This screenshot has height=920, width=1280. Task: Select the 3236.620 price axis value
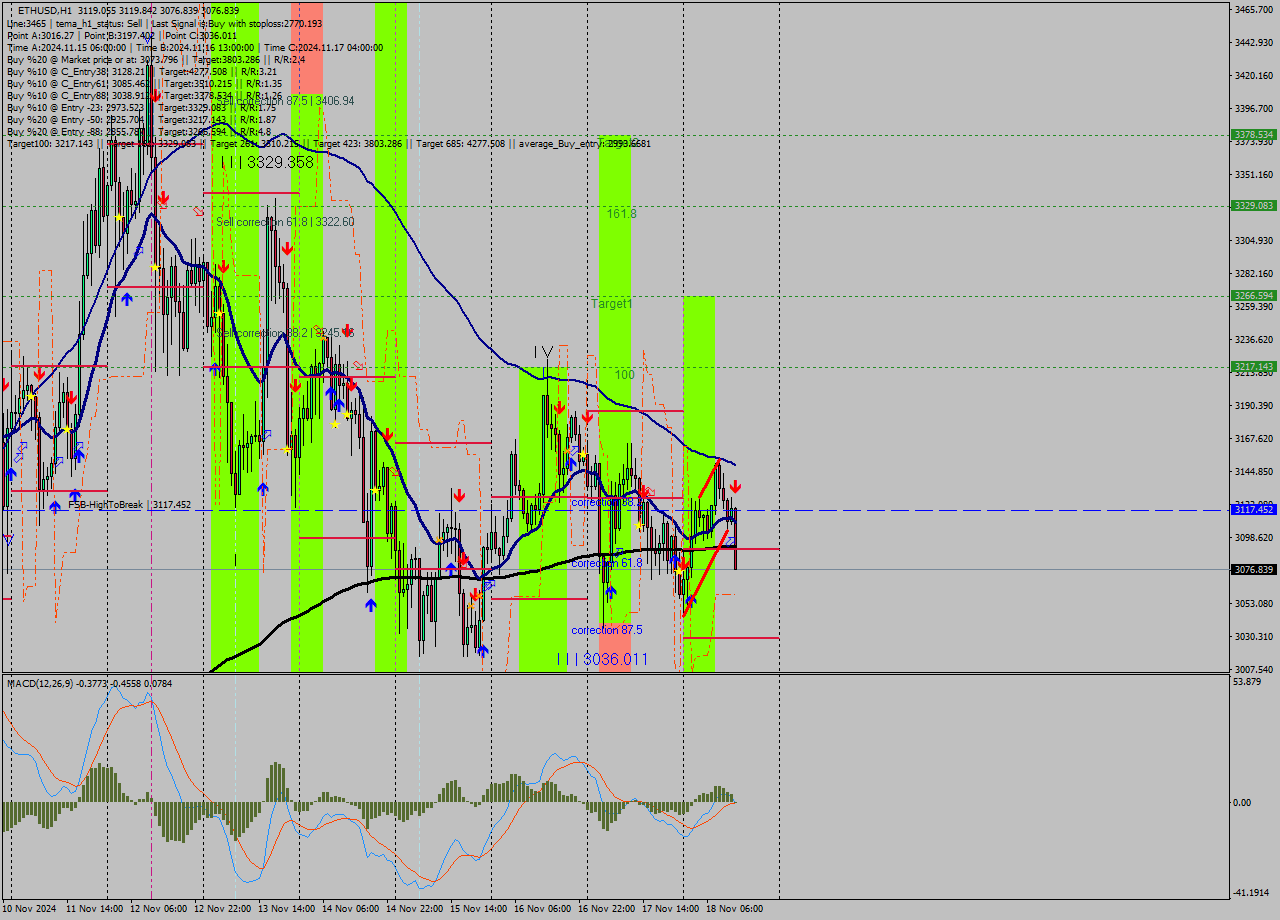coord(1253,339)
